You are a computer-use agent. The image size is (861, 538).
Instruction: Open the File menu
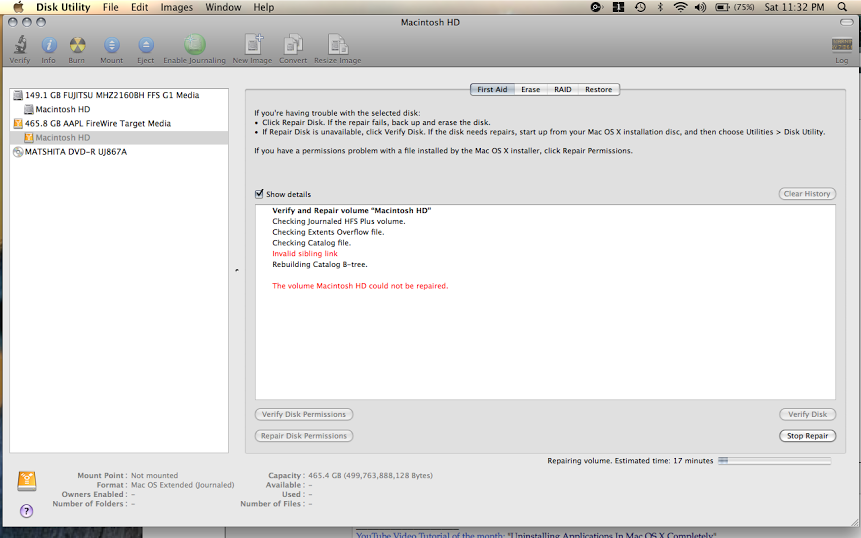click(110, 7)
